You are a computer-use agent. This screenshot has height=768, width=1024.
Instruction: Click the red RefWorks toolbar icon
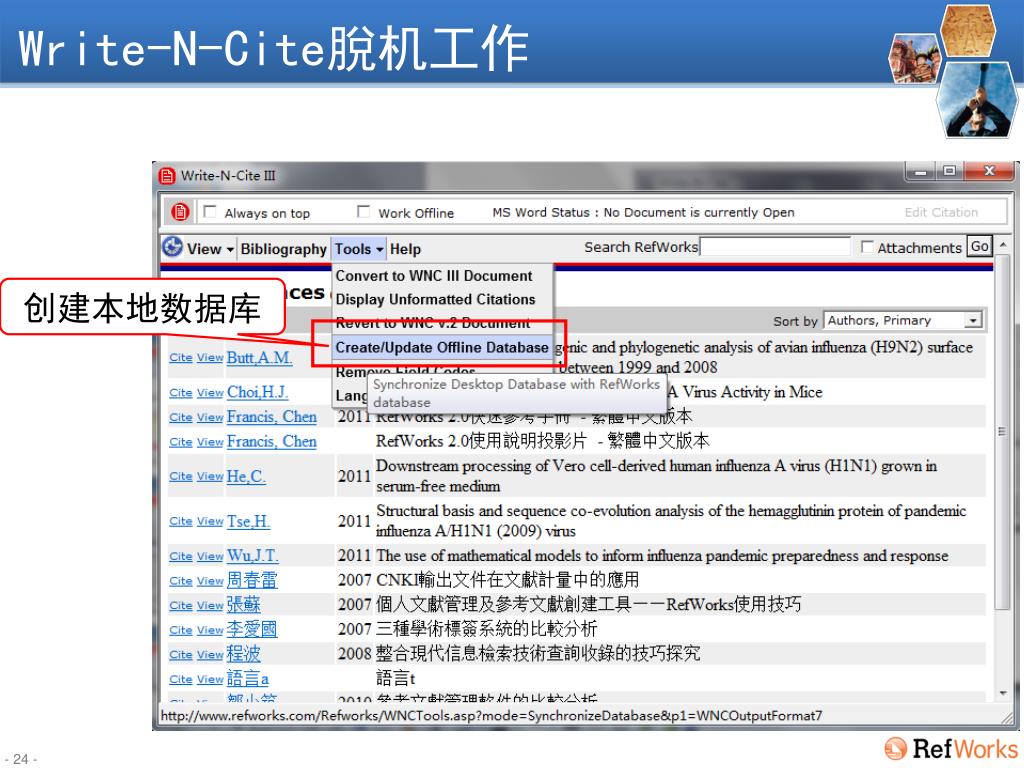pyautogui.click(x=180, y=212)
